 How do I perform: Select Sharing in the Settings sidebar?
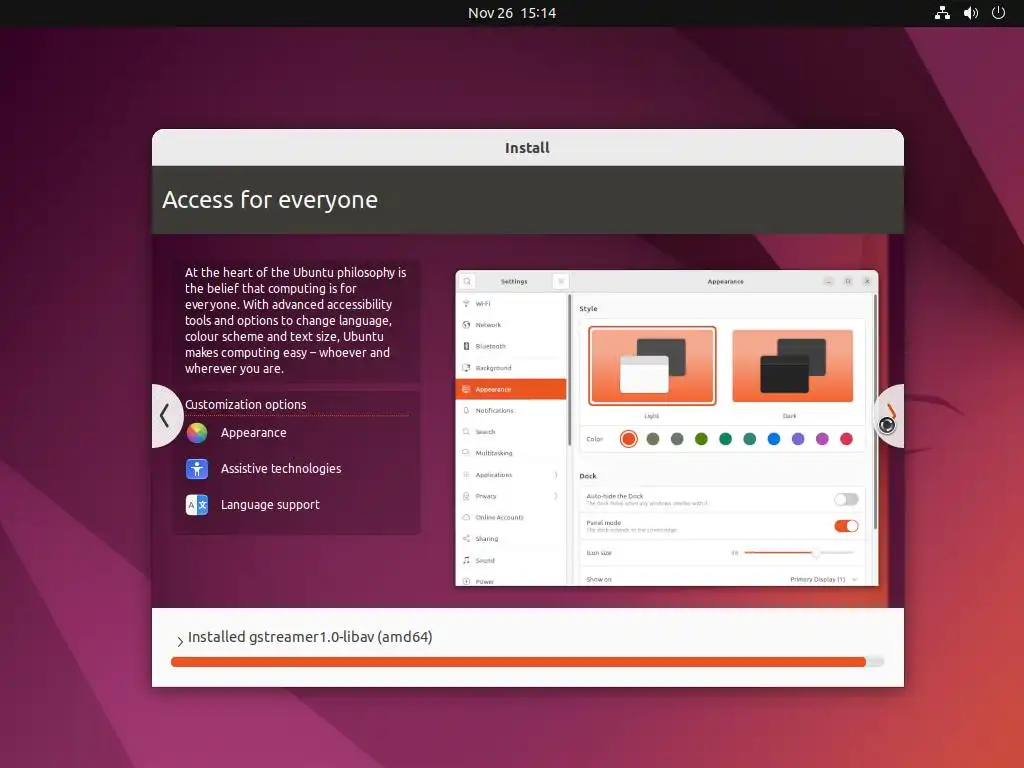click(x=511, y=539)
